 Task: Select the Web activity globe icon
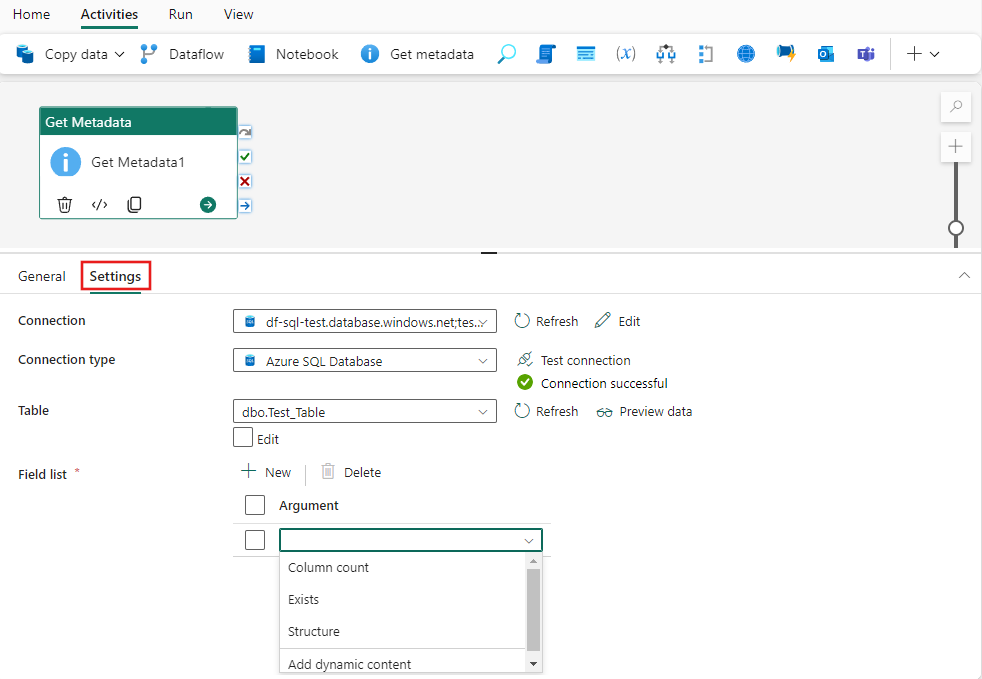[x=746, y=53]
